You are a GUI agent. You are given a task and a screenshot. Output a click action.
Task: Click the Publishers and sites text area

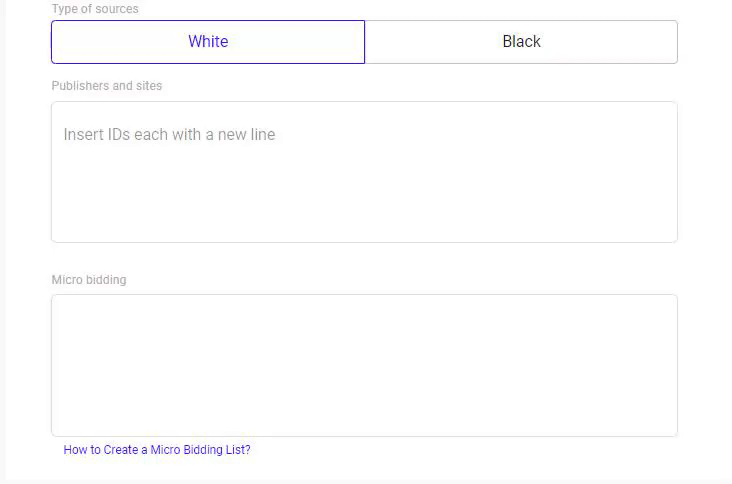364,172
